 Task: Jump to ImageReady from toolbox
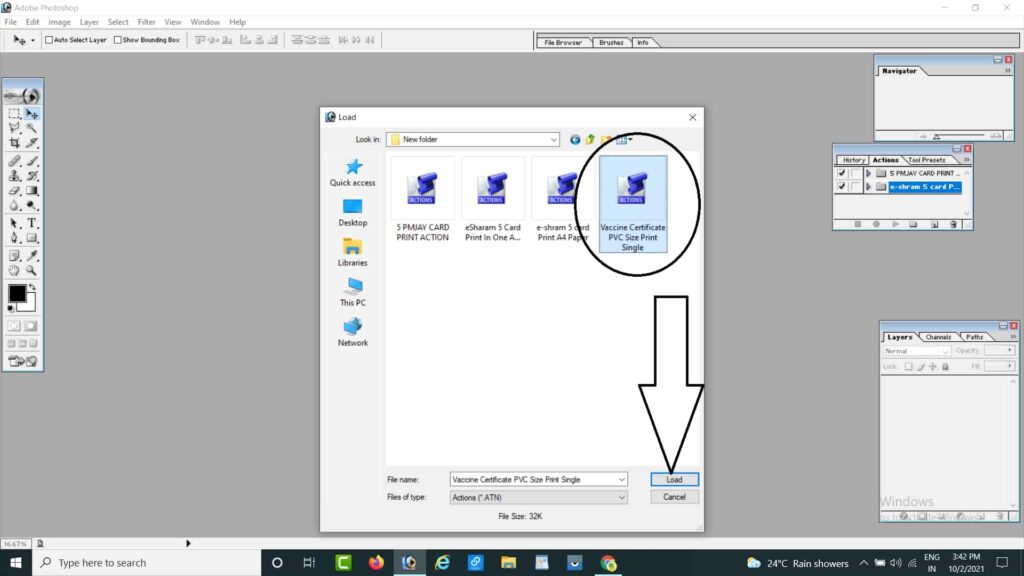[23, 361]
